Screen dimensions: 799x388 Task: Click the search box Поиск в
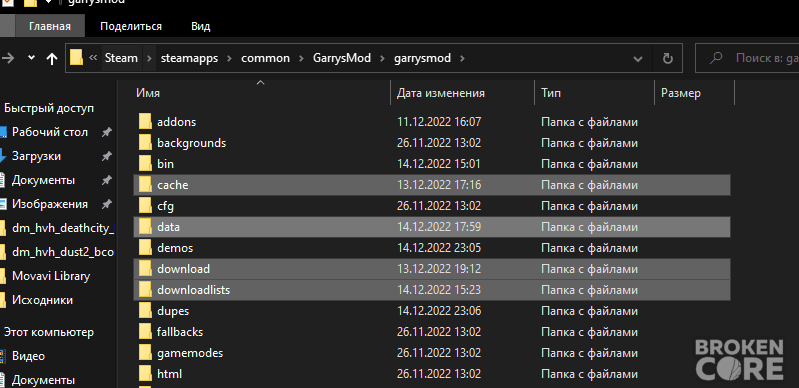click(748, 58)
